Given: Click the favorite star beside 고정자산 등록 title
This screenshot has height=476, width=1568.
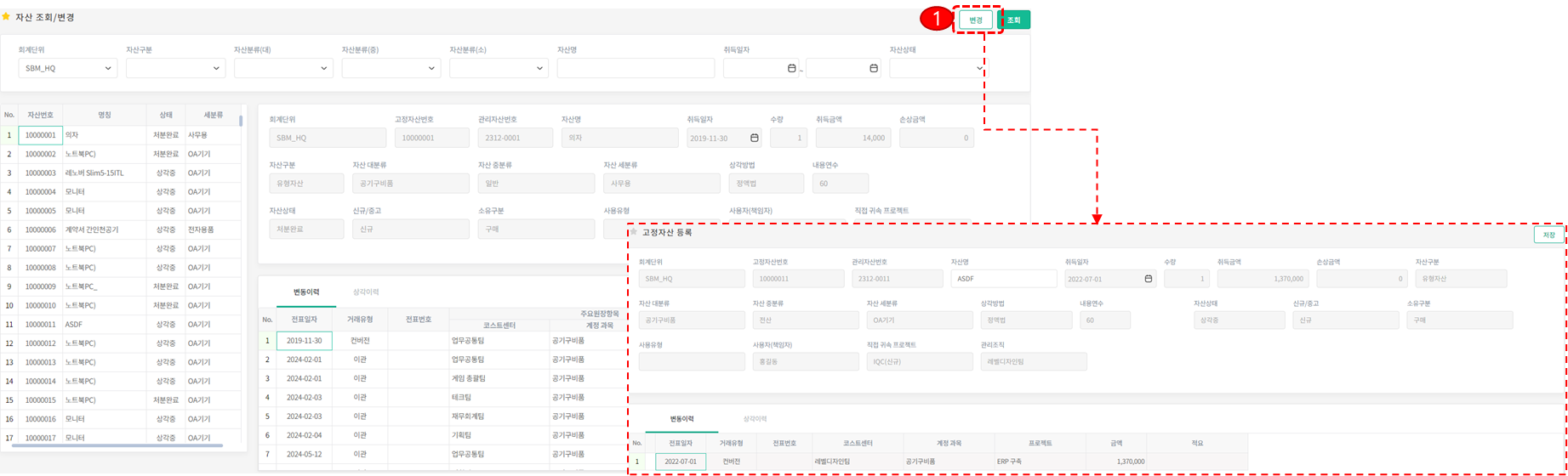Looking at the screenshot, I should (x=633, y=232).
